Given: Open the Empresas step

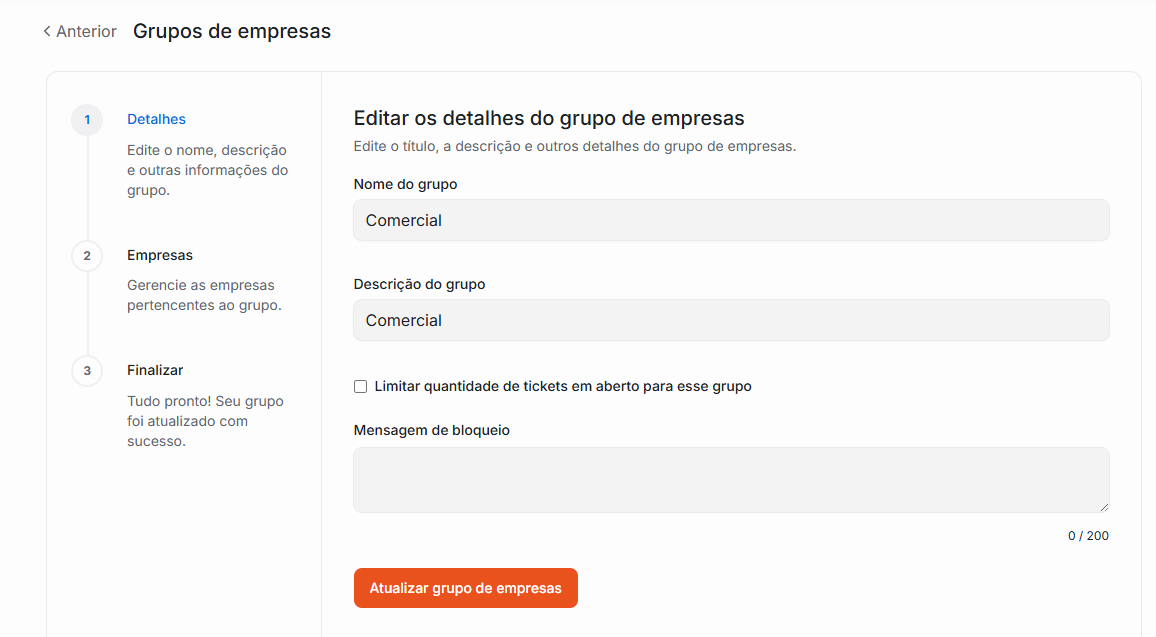Looking at the screenshot, I should tap(160, 255).
